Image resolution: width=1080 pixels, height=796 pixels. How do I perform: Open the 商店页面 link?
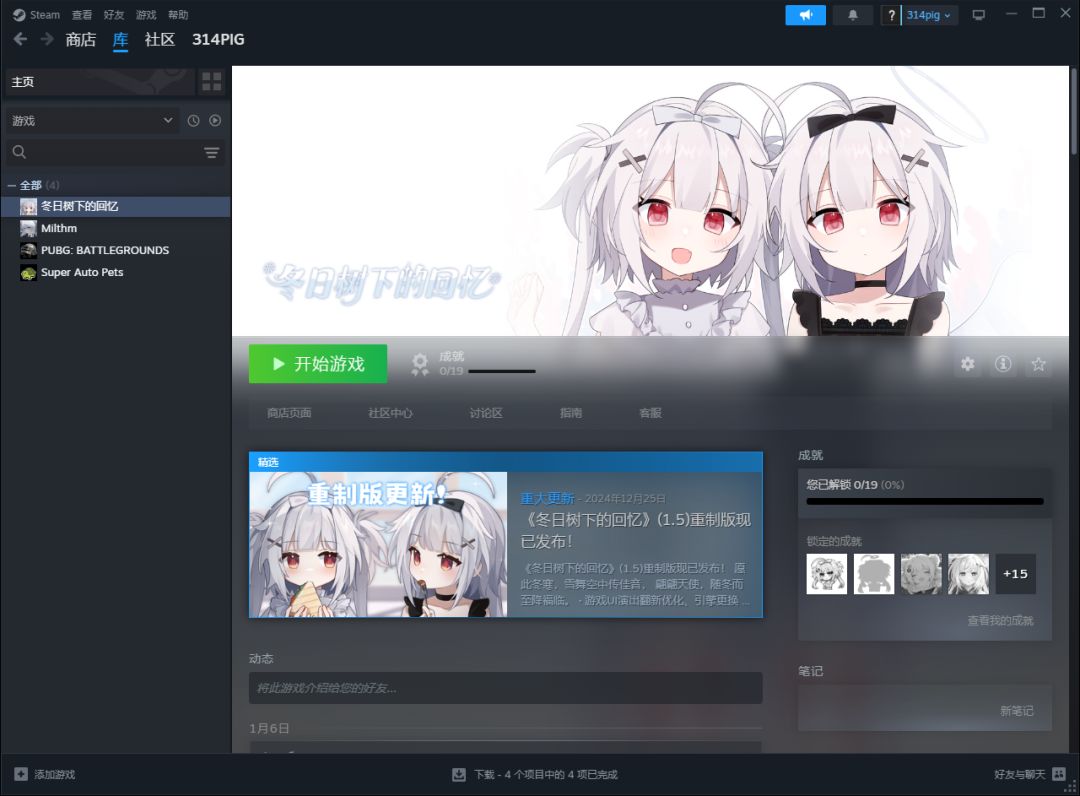coord(289,412)
